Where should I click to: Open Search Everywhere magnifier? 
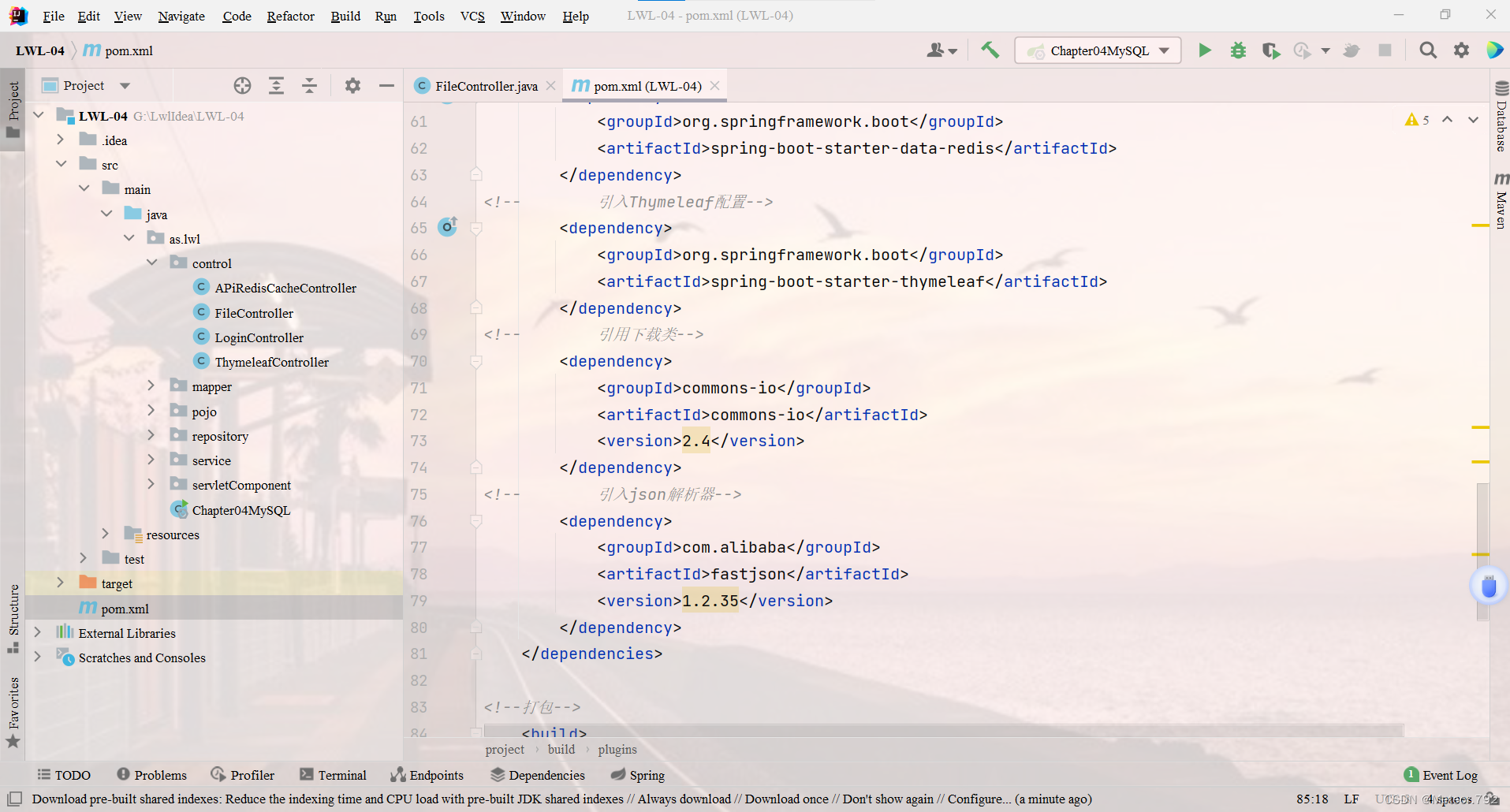(x=1427, y=50)
